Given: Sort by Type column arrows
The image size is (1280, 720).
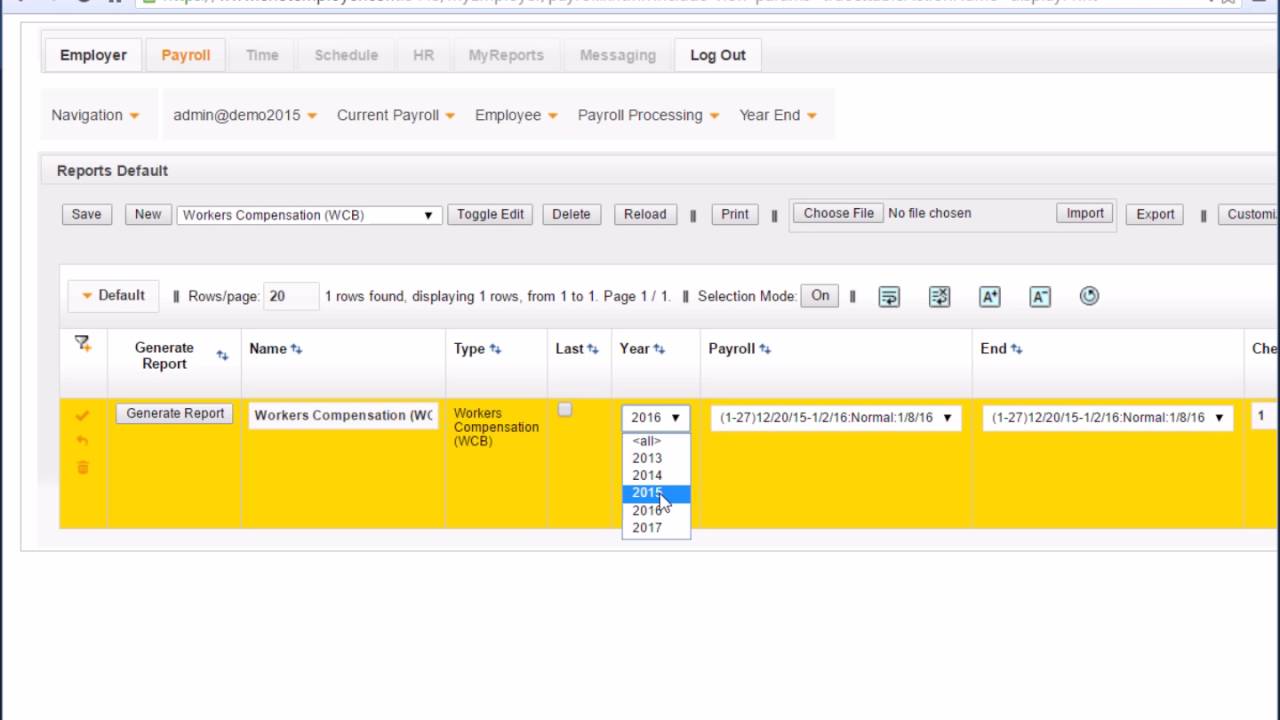Looking at the screenshot, I should (x=495, y=349).
